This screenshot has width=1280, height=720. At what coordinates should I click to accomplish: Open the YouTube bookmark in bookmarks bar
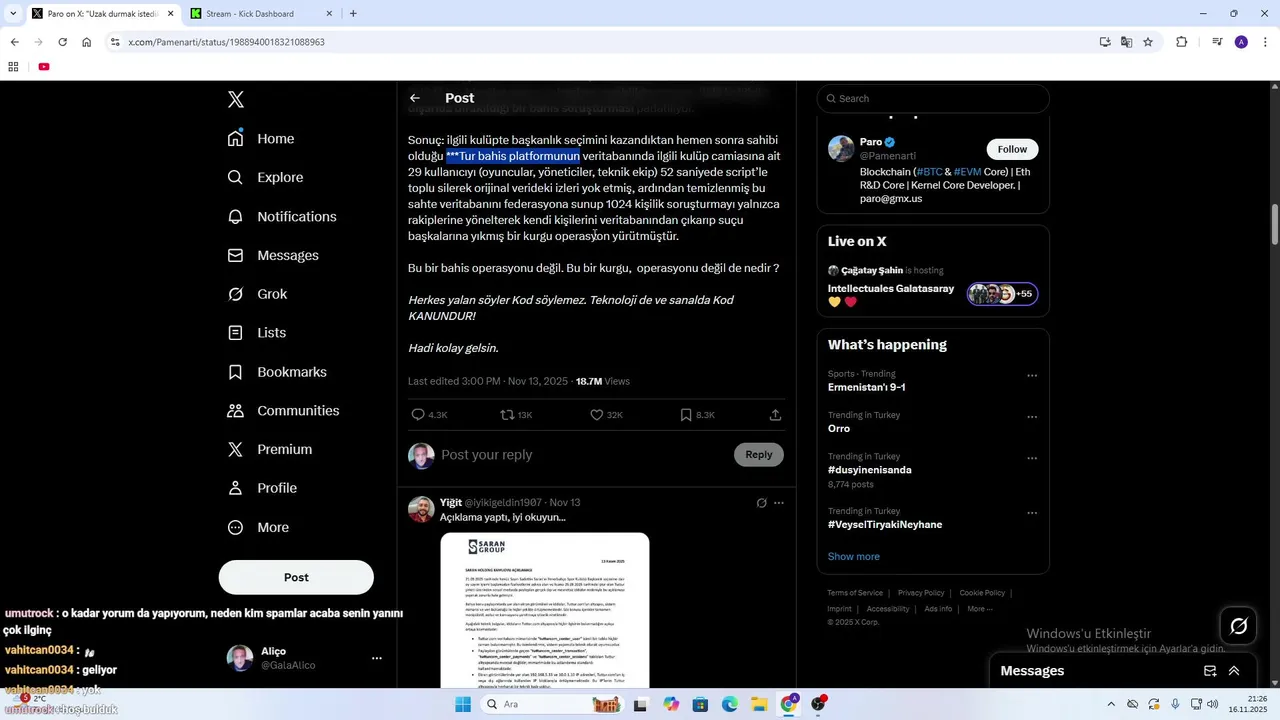click(44, 67)
